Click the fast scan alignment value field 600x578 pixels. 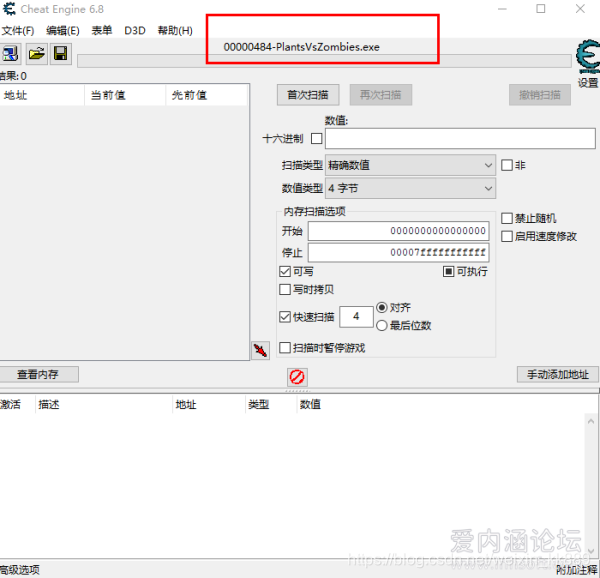[x=356, y=316]
